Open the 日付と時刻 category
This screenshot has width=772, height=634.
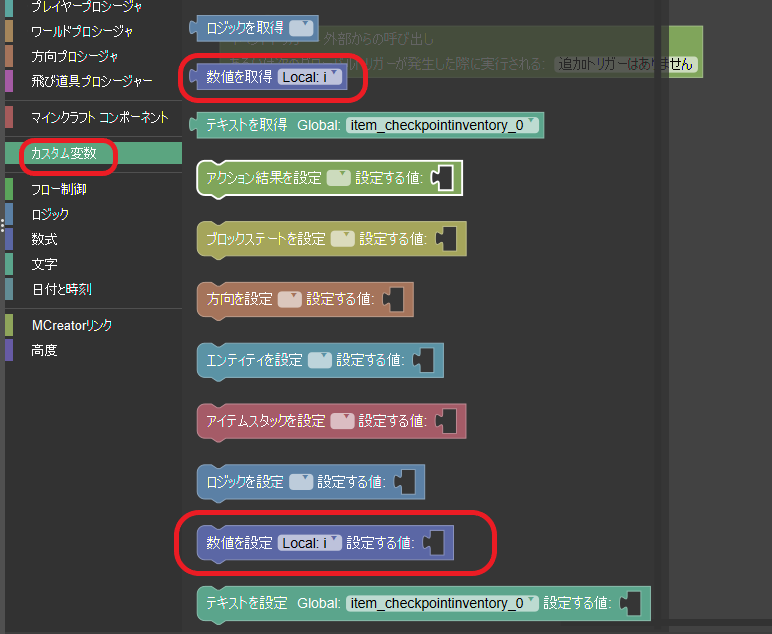(x=61, y=289)
